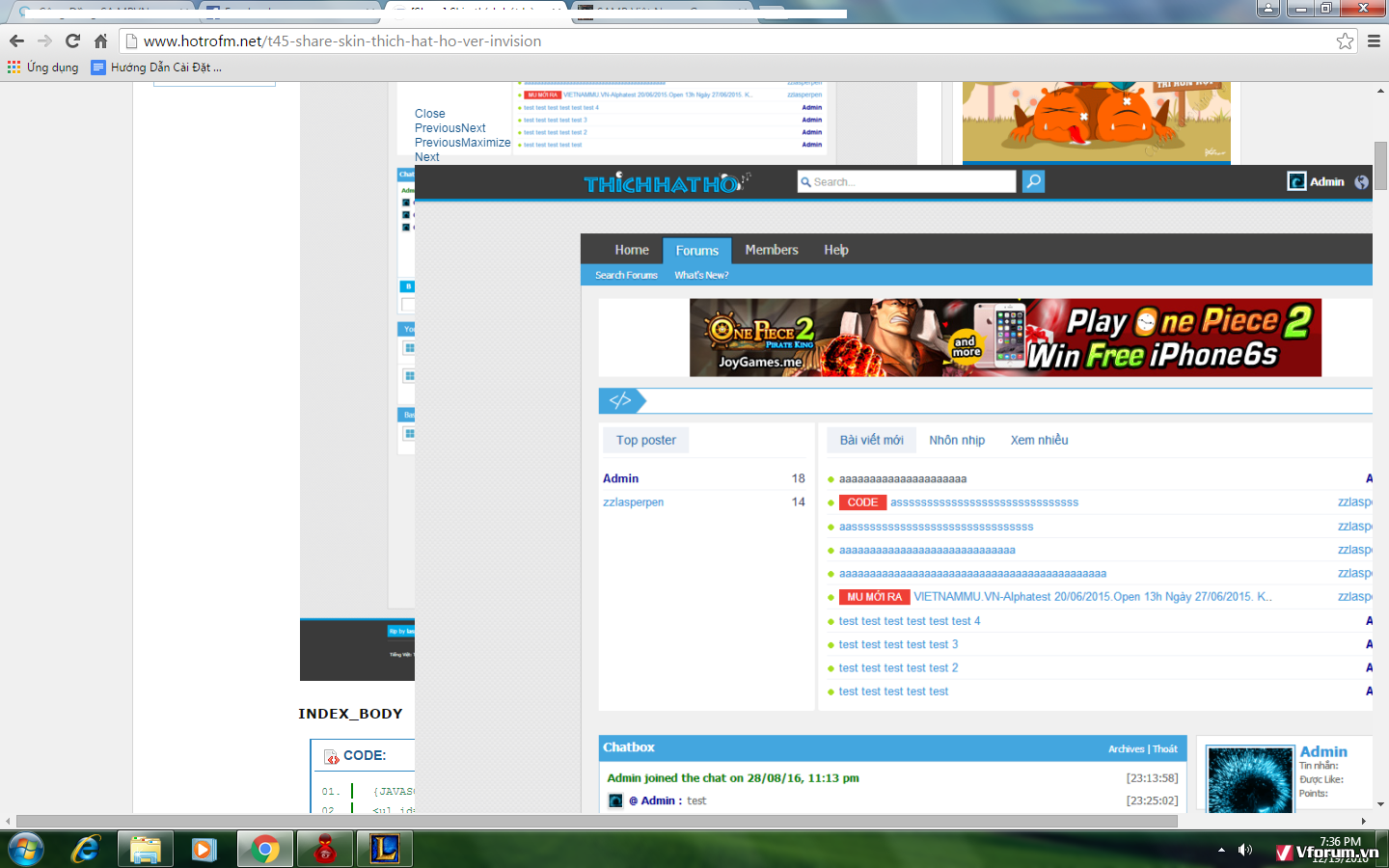Image resolution: width=1389 pixels, height=868 pixels.
Task: Click Search Forums sub-link
Action: (x=626, y=275)
